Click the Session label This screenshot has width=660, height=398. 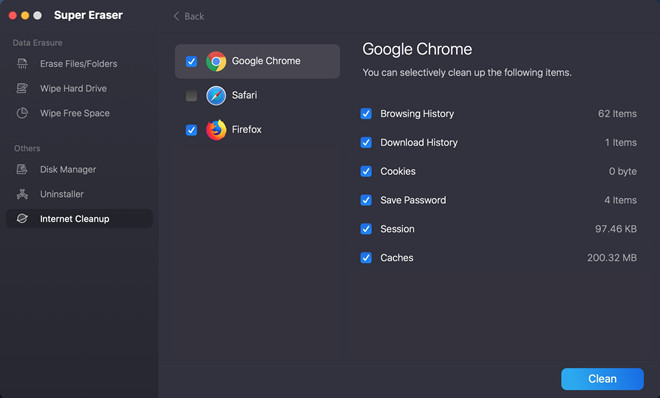pyautogui.click(x=397, y=229)
